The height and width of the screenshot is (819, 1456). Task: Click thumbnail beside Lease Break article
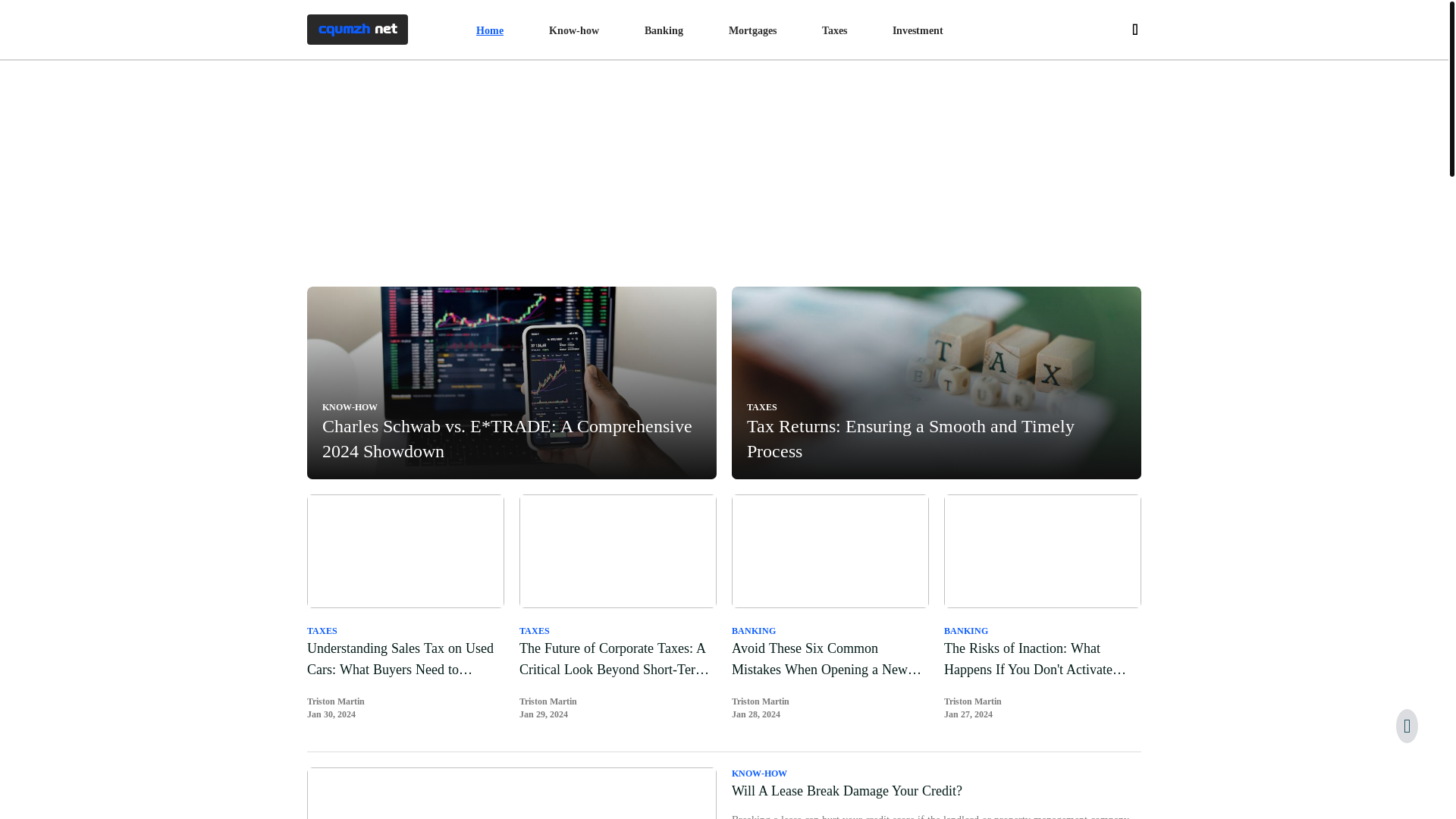[512, 793]
